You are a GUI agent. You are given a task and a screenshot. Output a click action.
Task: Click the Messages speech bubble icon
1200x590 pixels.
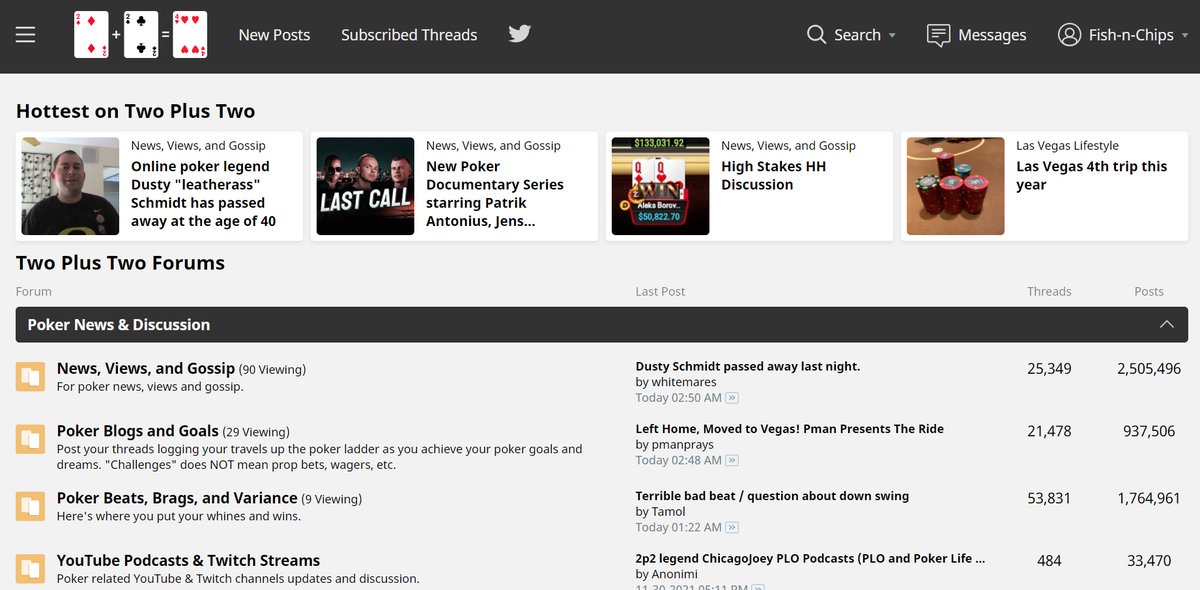938,35
